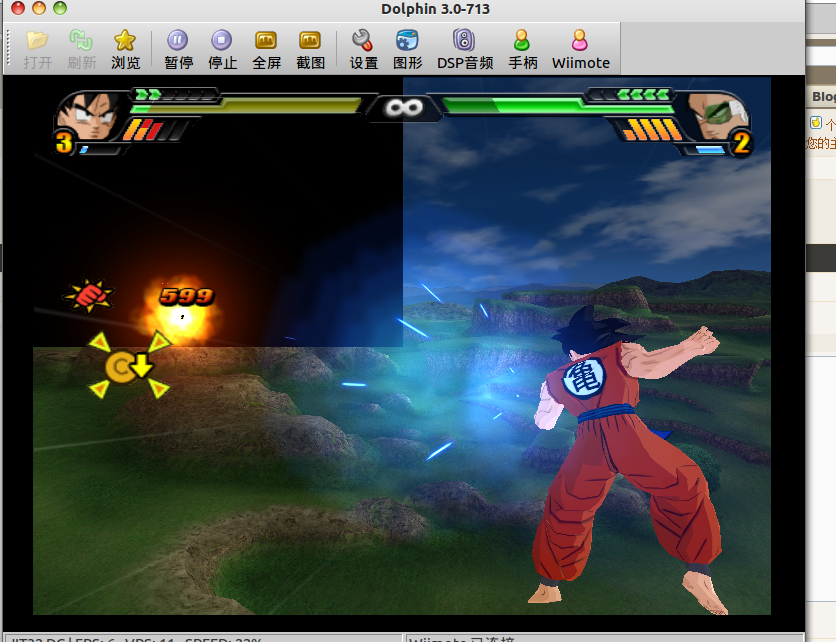Viewport: 836px width, 642px height.
Task: Click the left player yellow number 3
Action: (64, 142)
